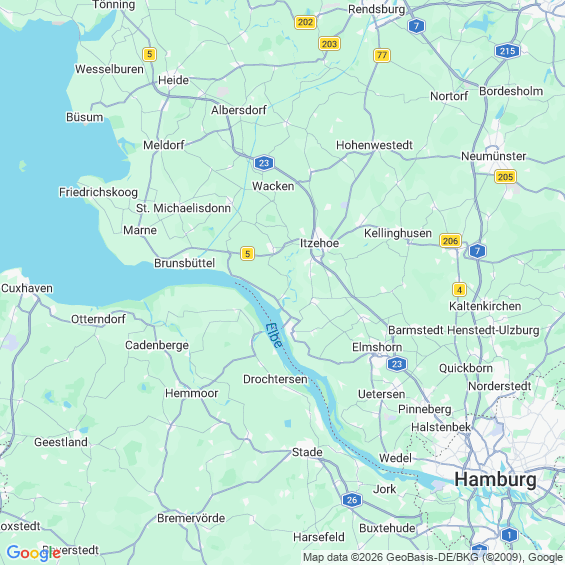Click the B4 shield above Kaltenkirchen

pos(459,290)
